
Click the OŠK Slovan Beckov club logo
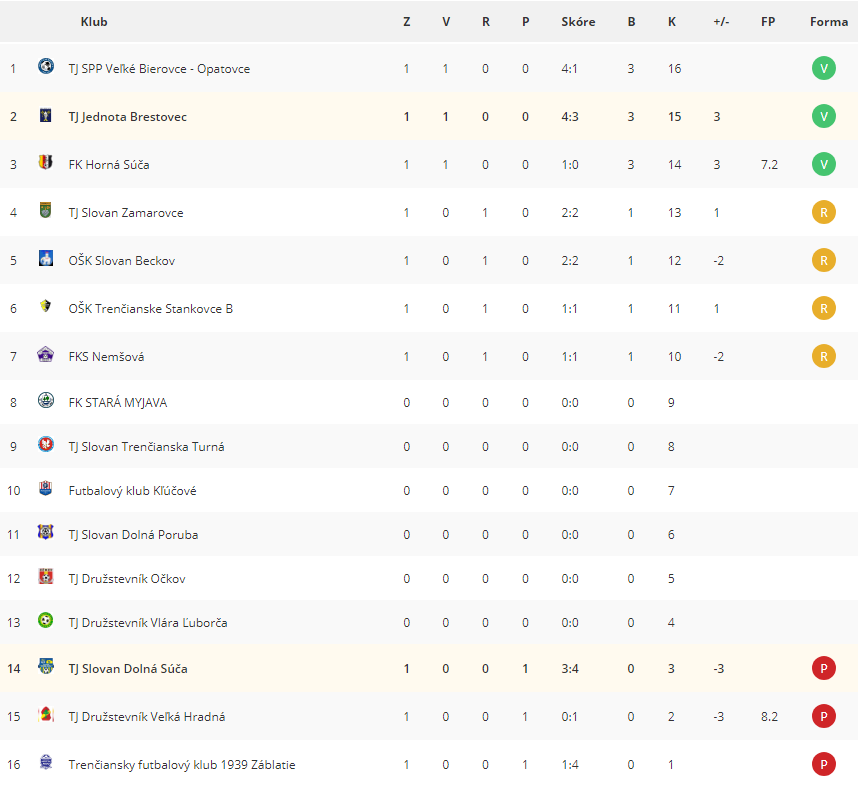[46, 258]
